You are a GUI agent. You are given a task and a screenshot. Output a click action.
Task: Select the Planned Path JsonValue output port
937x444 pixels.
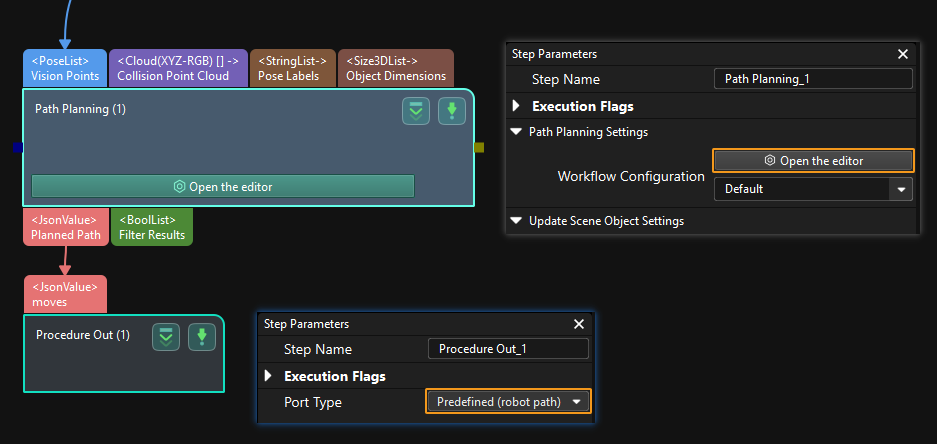tap(66, 227)
